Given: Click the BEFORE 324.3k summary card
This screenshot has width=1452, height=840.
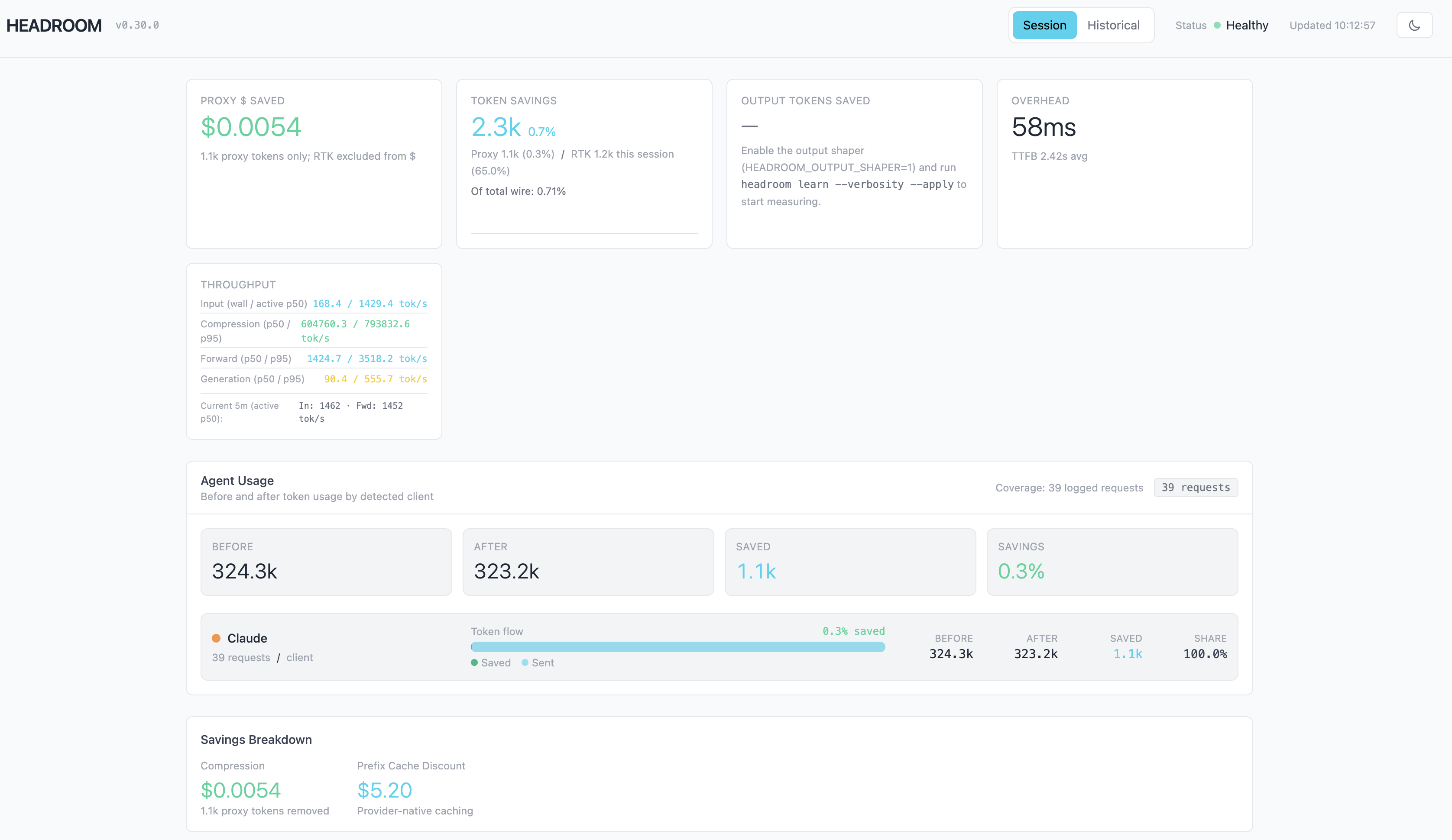Looking at the screenshot, I should pos(326,562).
